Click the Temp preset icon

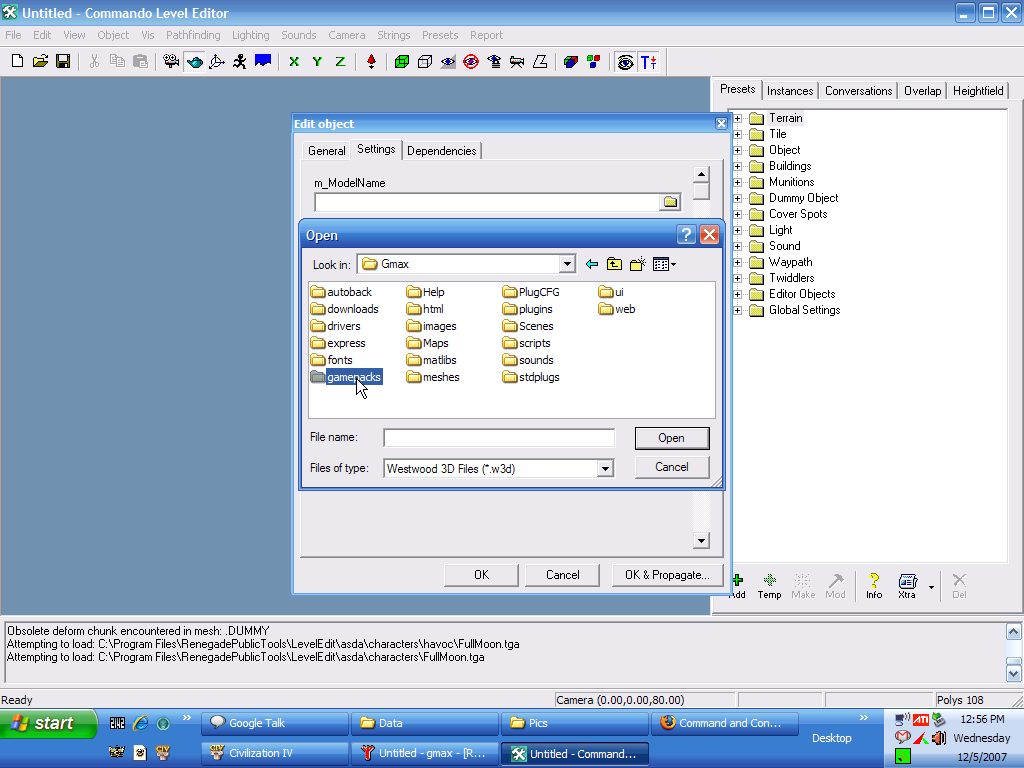pyautogui.click(x=769, y=585)
